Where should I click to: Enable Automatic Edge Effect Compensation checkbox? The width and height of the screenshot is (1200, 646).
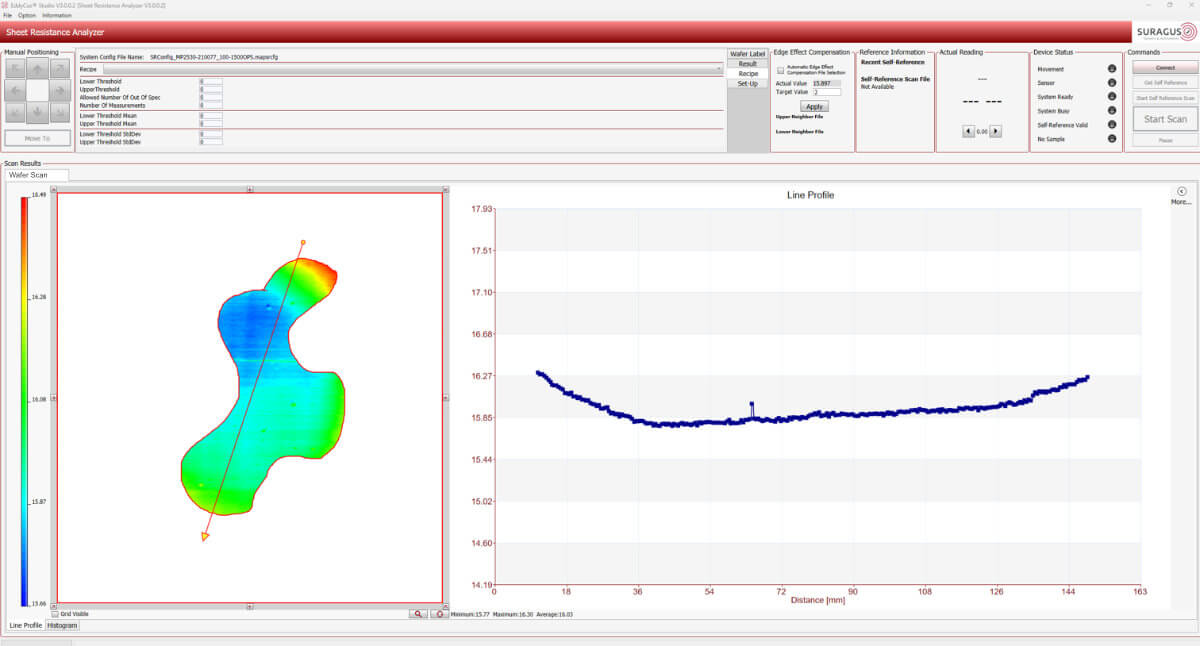[x=781, y=70]
